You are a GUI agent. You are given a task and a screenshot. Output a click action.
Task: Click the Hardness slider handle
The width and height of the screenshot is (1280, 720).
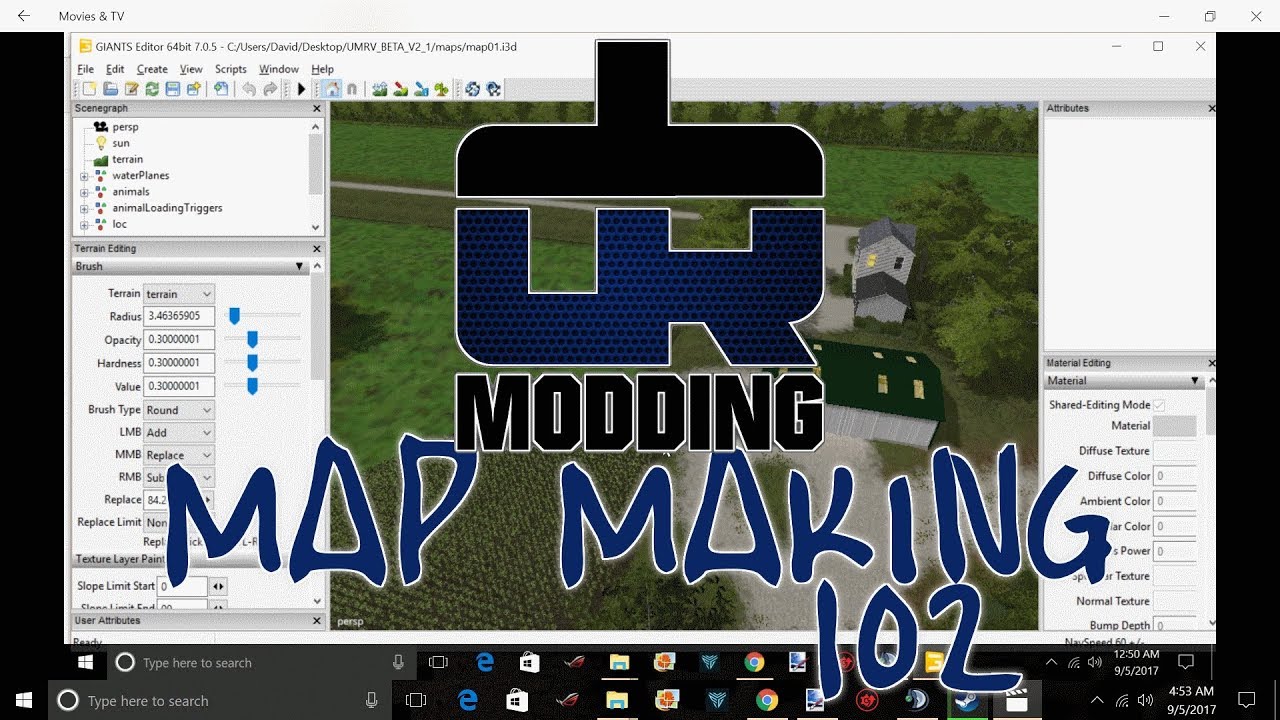click(252, 362)
